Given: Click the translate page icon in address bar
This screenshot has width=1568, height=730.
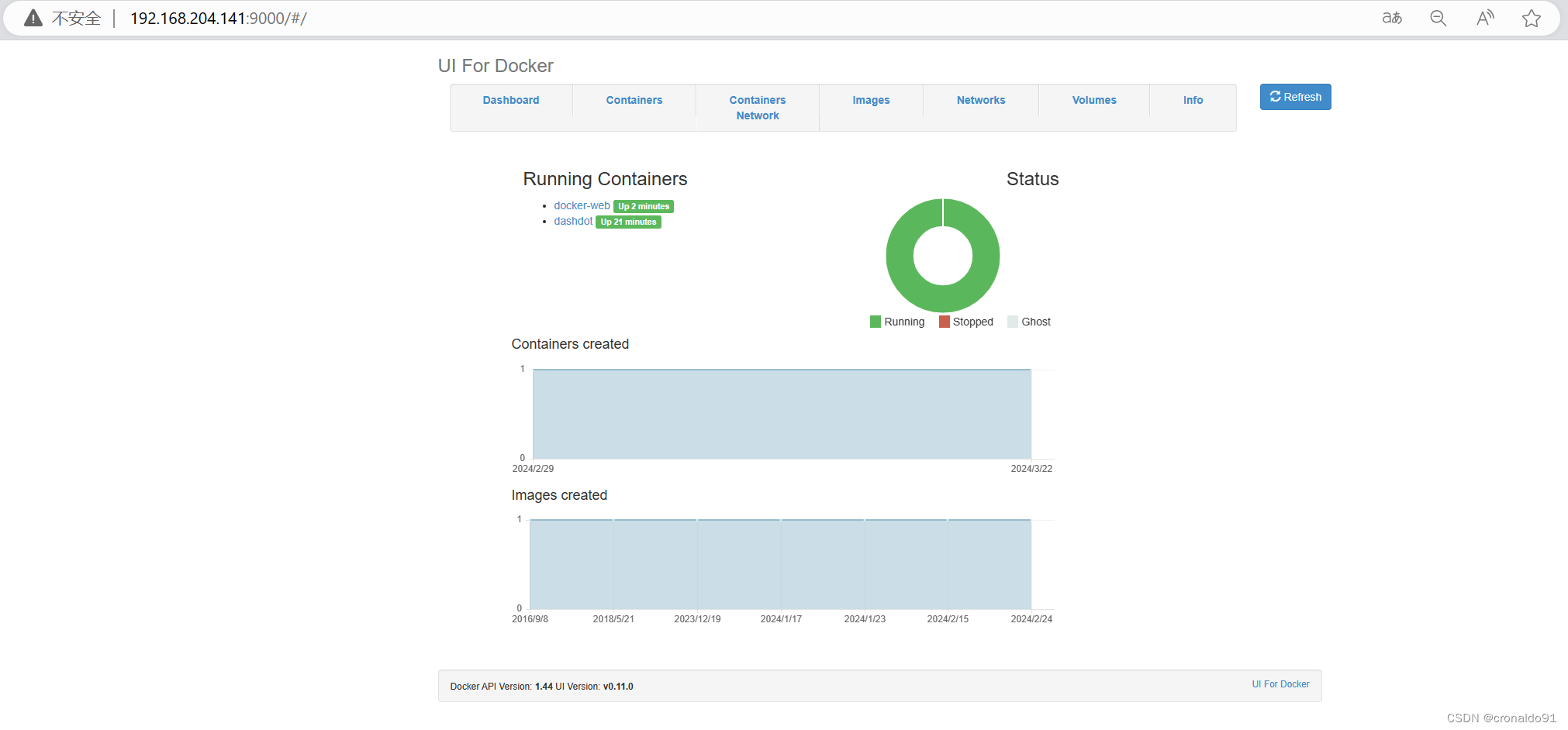Looking at the screenshot, I should pyautogui.click(x=1392, y=18).
